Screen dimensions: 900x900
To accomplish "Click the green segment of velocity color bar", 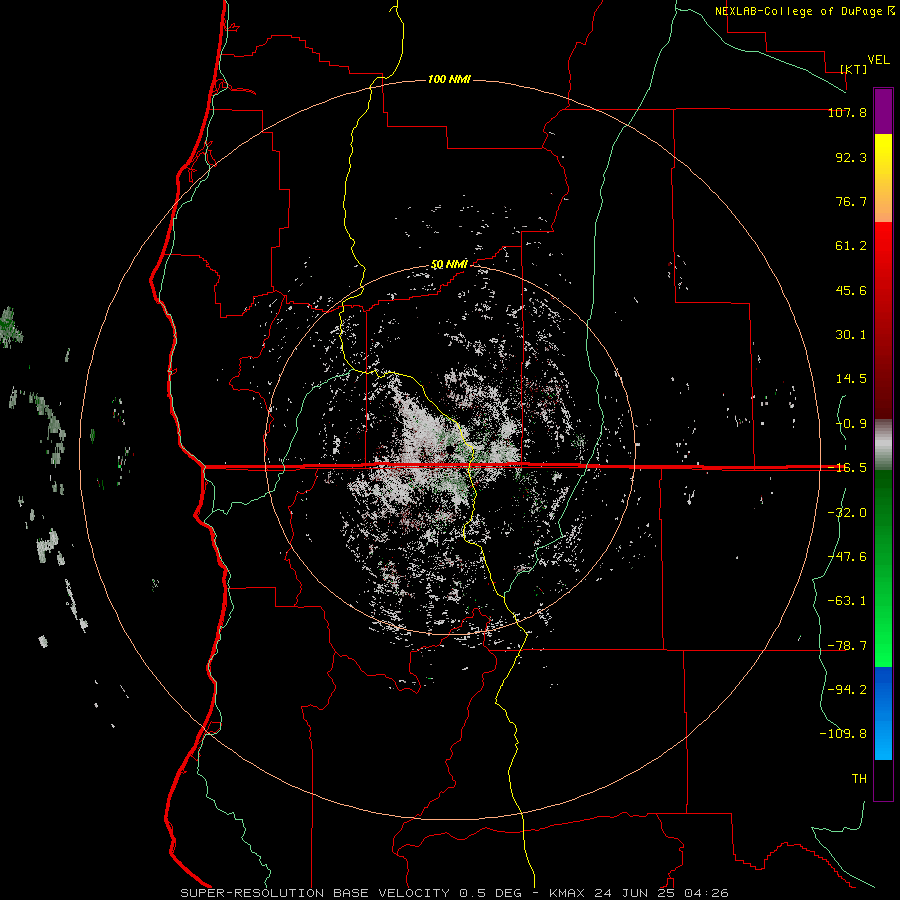I will tap(883, 568).
